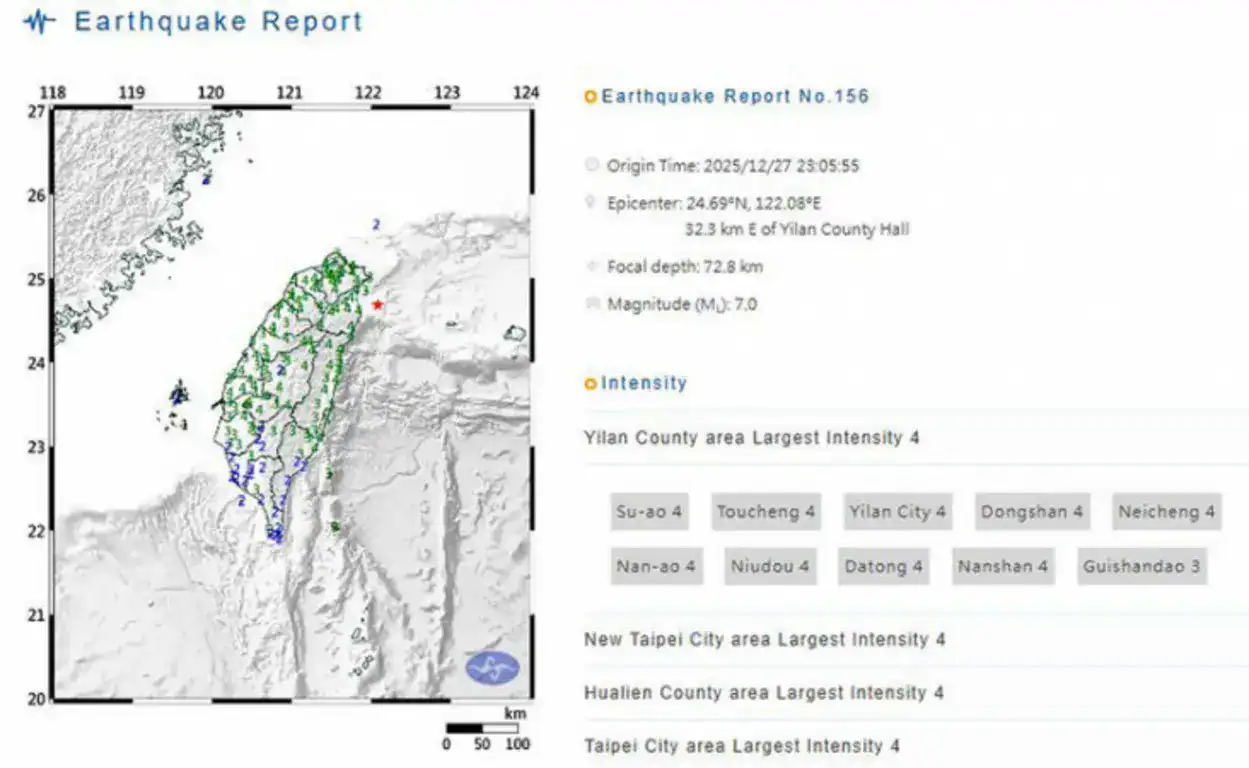Click the clock icon next to Origin Time
Image resolution: width=1249 pixels, height=768 pixels.
(x=593, y=165)
